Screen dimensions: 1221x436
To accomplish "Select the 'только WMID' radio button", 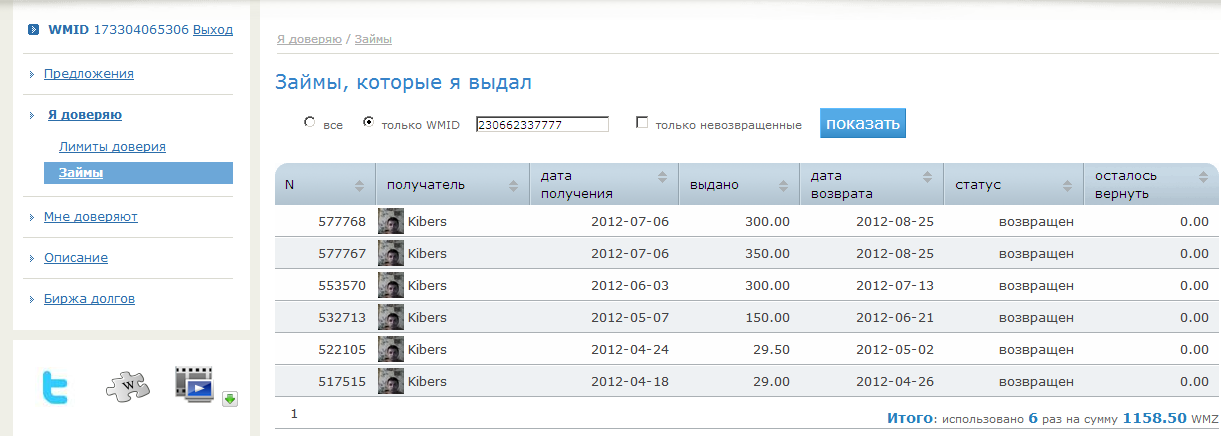I will [x=368, y=123].
